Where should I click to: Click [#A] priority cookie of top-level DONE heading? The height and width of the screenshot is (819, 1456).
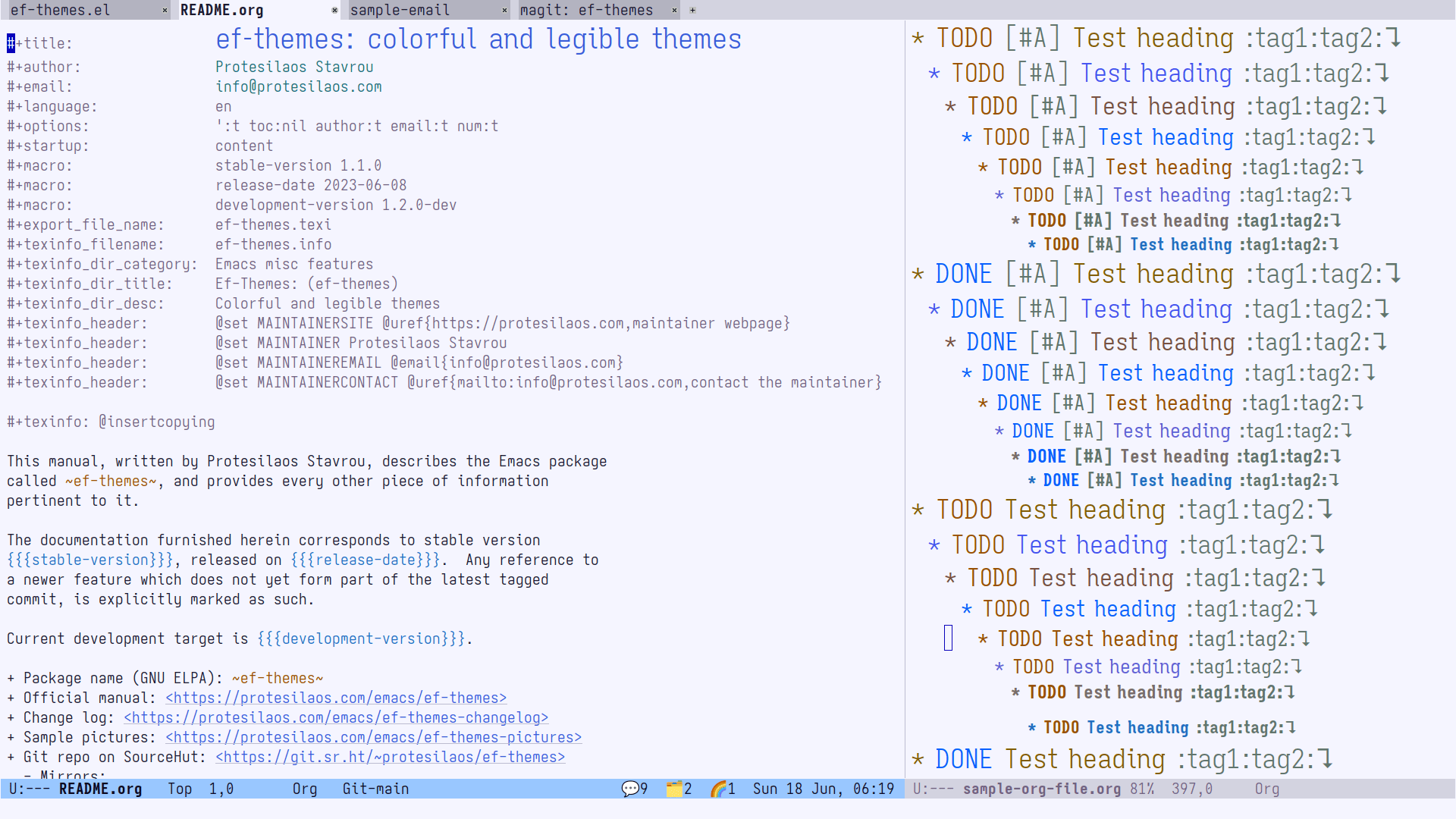click(x=1033, y=274)
